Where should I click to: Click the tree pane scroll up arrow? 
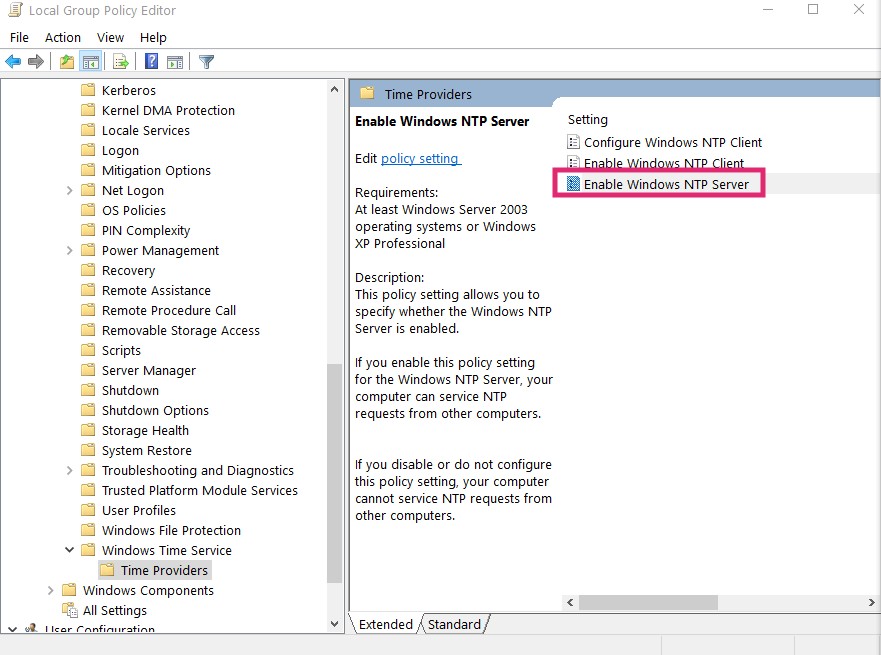pyautogui.click(x=334, y=89)
